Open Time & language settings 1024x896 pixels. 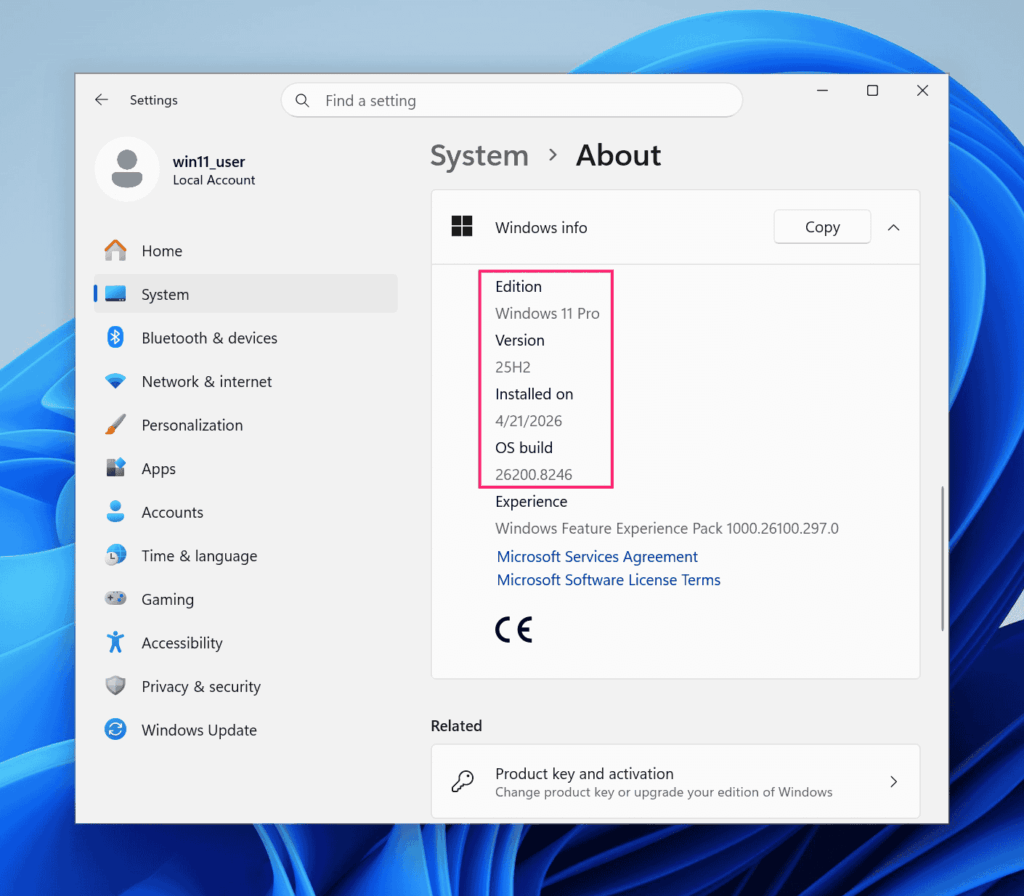(x=246, y=556)
